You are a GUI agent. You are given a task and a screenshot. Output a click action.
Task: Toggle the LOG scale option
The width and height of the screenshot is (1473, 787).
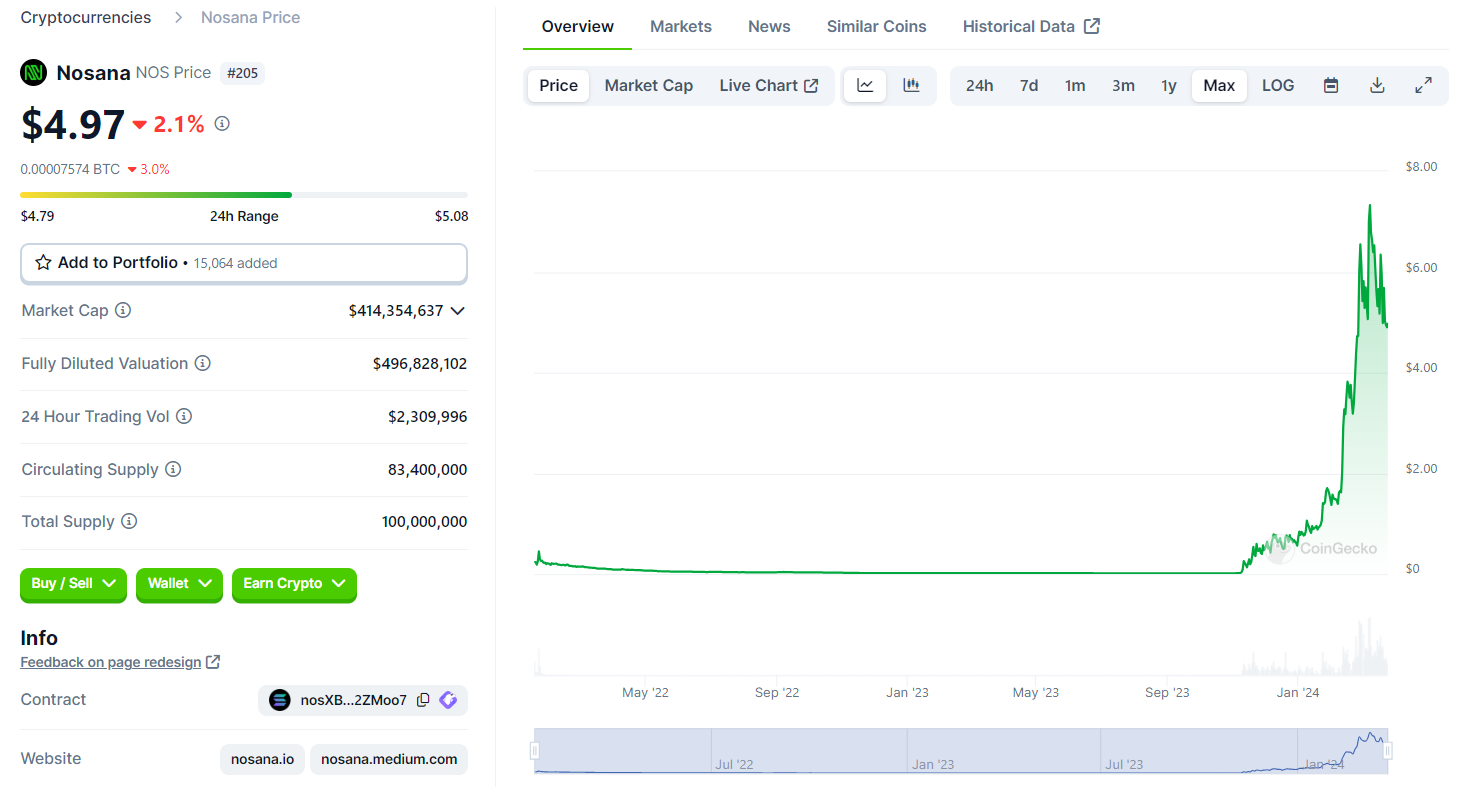tap(1277, 86)
